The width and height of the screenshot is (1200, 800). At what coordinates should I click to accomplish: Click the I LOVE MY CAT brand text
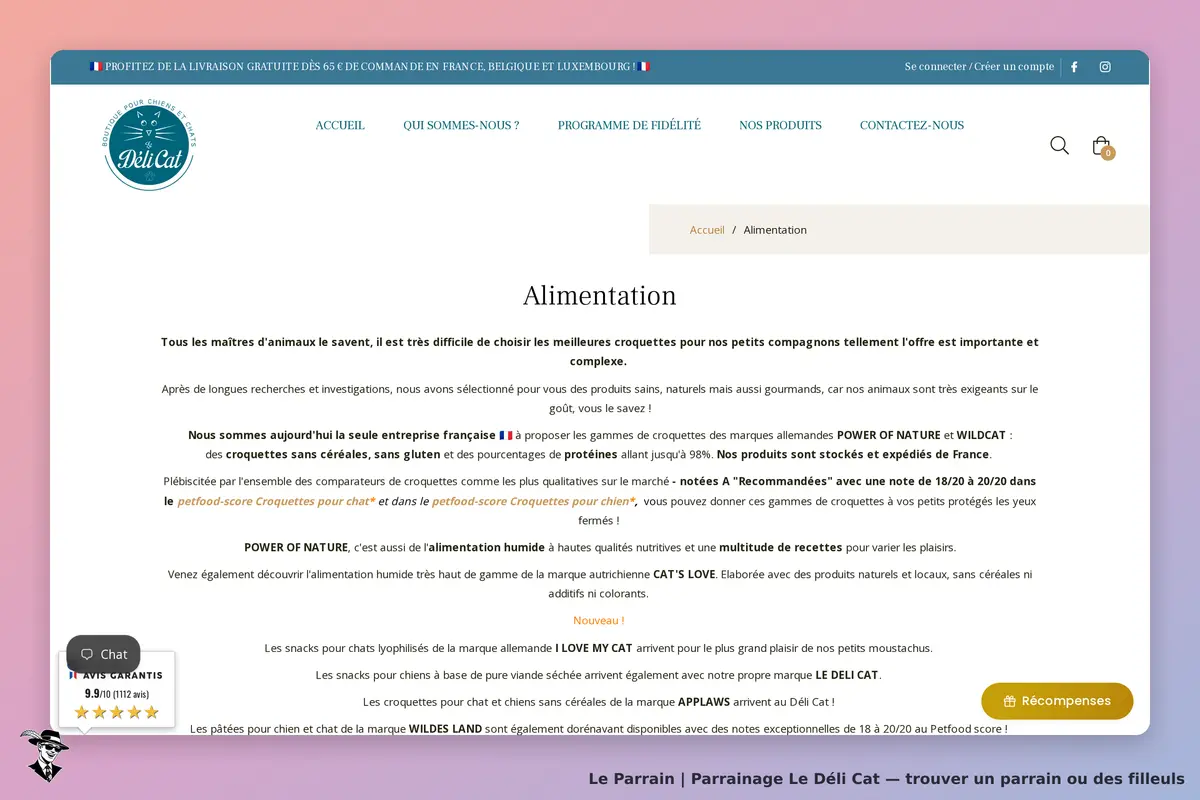click(594, 648)
